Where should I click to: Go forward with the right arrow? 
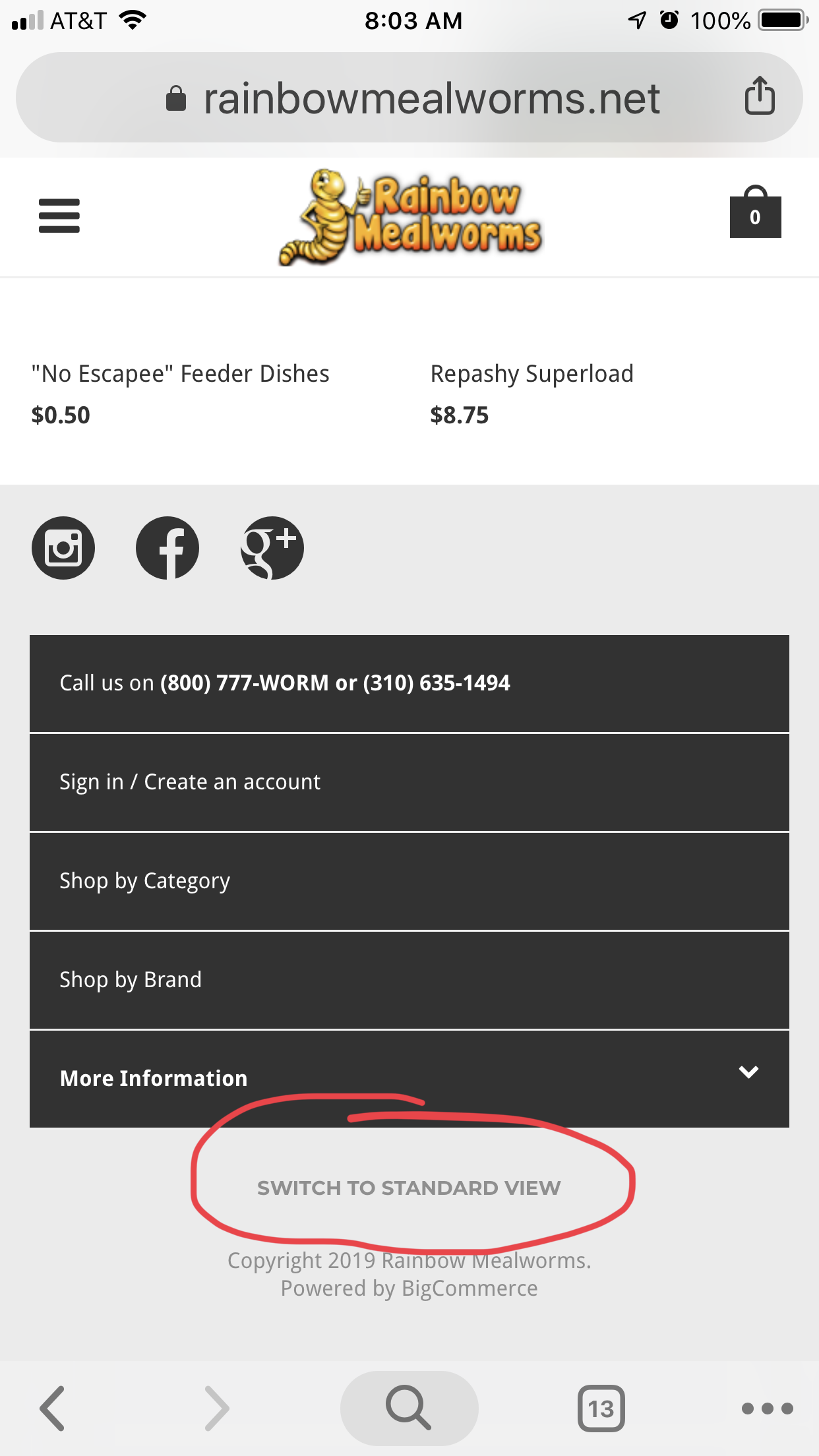217,1408
